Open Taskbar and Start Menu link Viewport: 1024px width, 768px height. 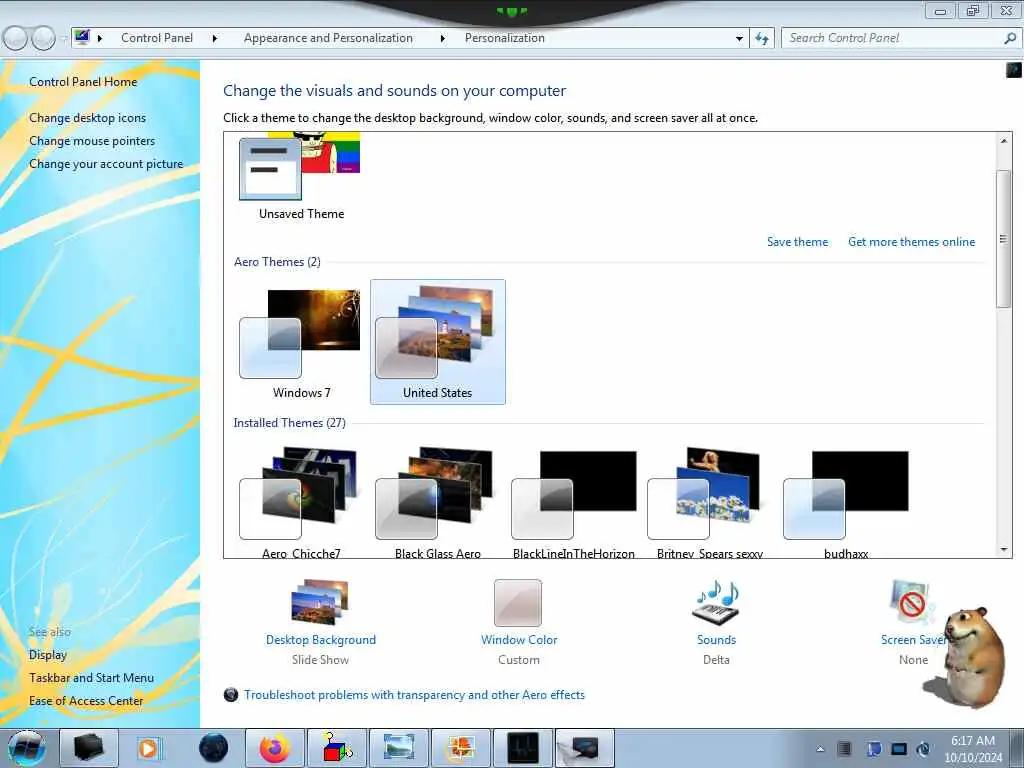(x=91, y=678)
